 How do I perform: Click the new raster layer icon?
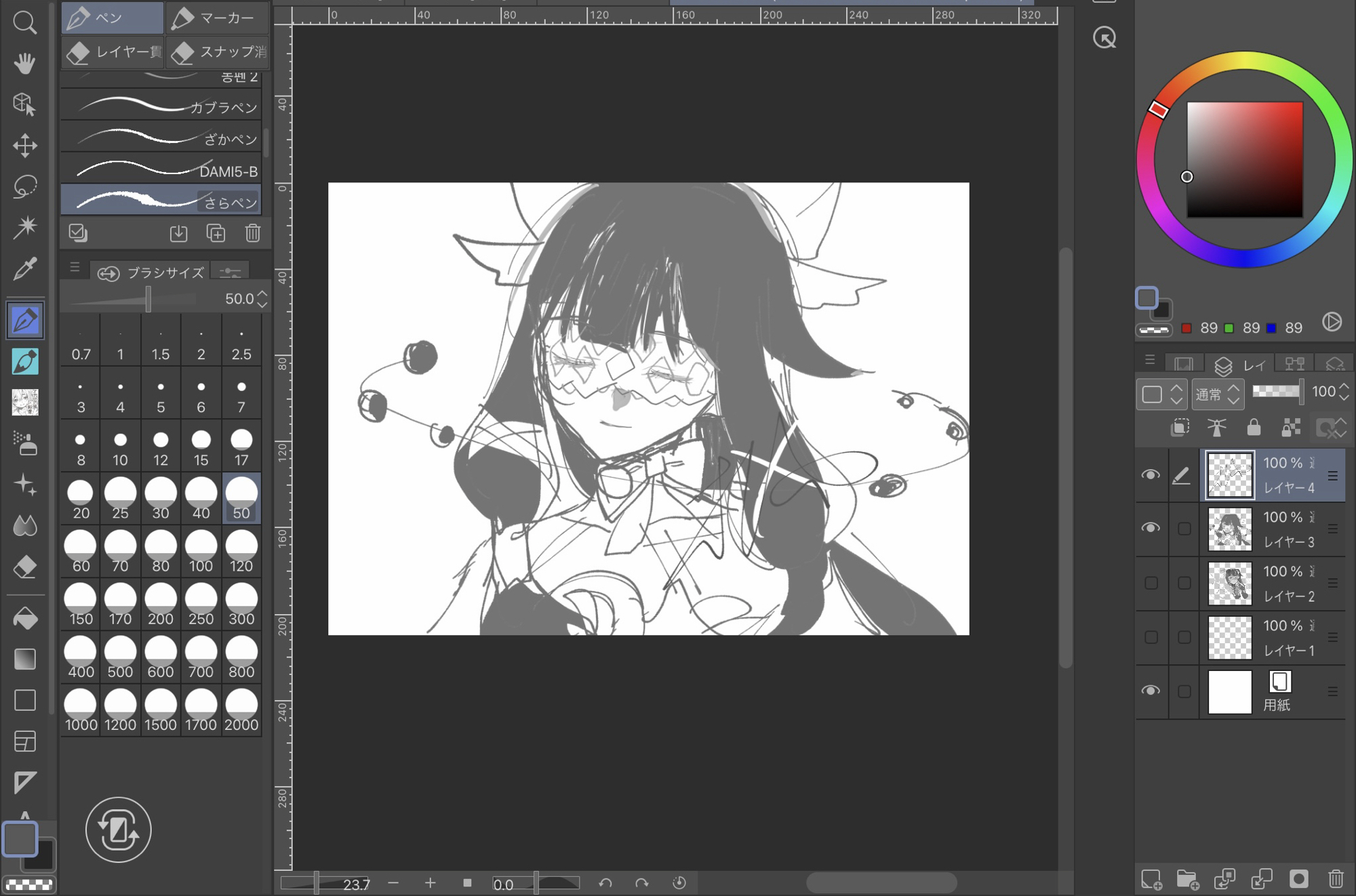[1151, 879]
